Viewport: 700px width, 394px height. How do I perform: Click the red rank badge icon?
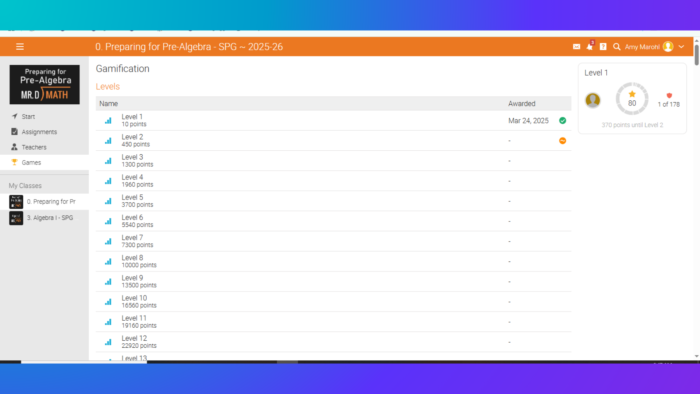[x=669, y=95]
